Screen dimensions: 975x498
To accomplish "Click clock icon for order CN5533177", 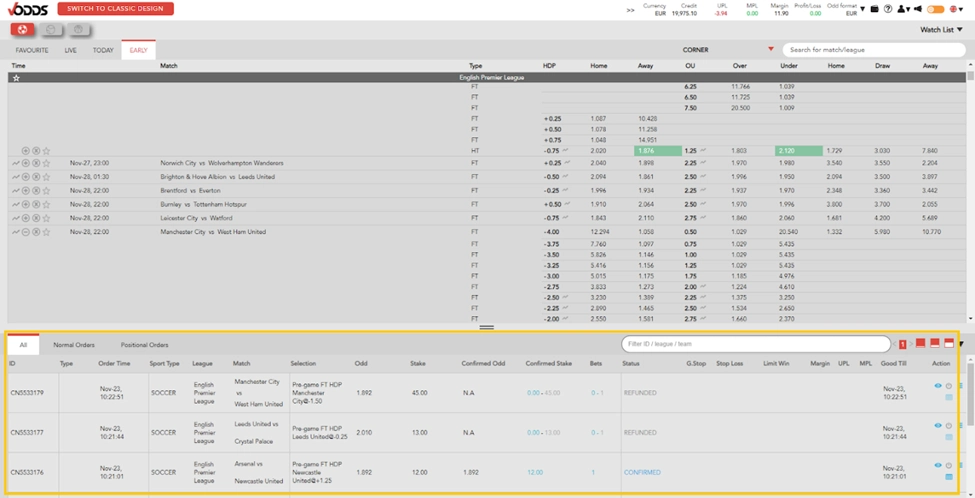I will pyautogui.click(x=948, y=426).
